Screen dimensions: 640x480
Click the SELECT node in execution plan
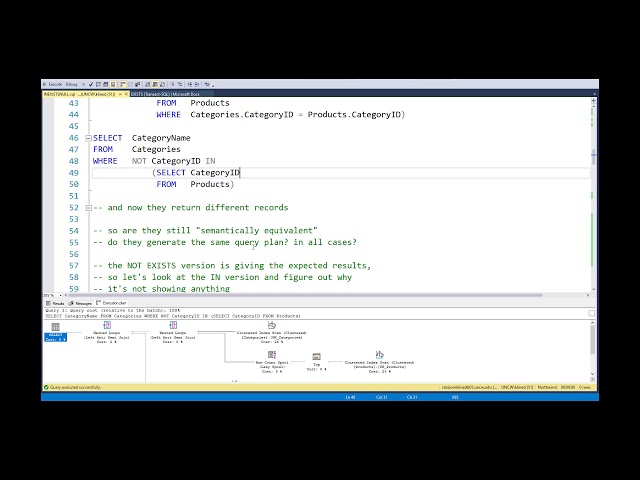(55, 329)
